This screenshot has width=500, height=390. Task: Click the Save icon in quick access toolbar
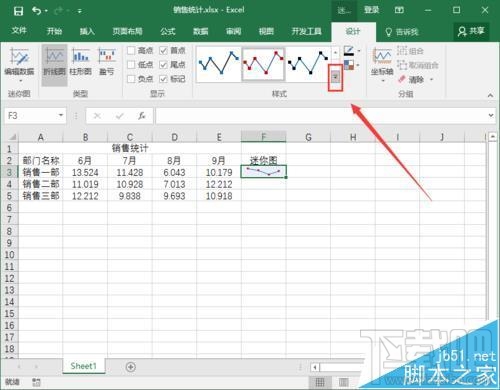point(18,11)
